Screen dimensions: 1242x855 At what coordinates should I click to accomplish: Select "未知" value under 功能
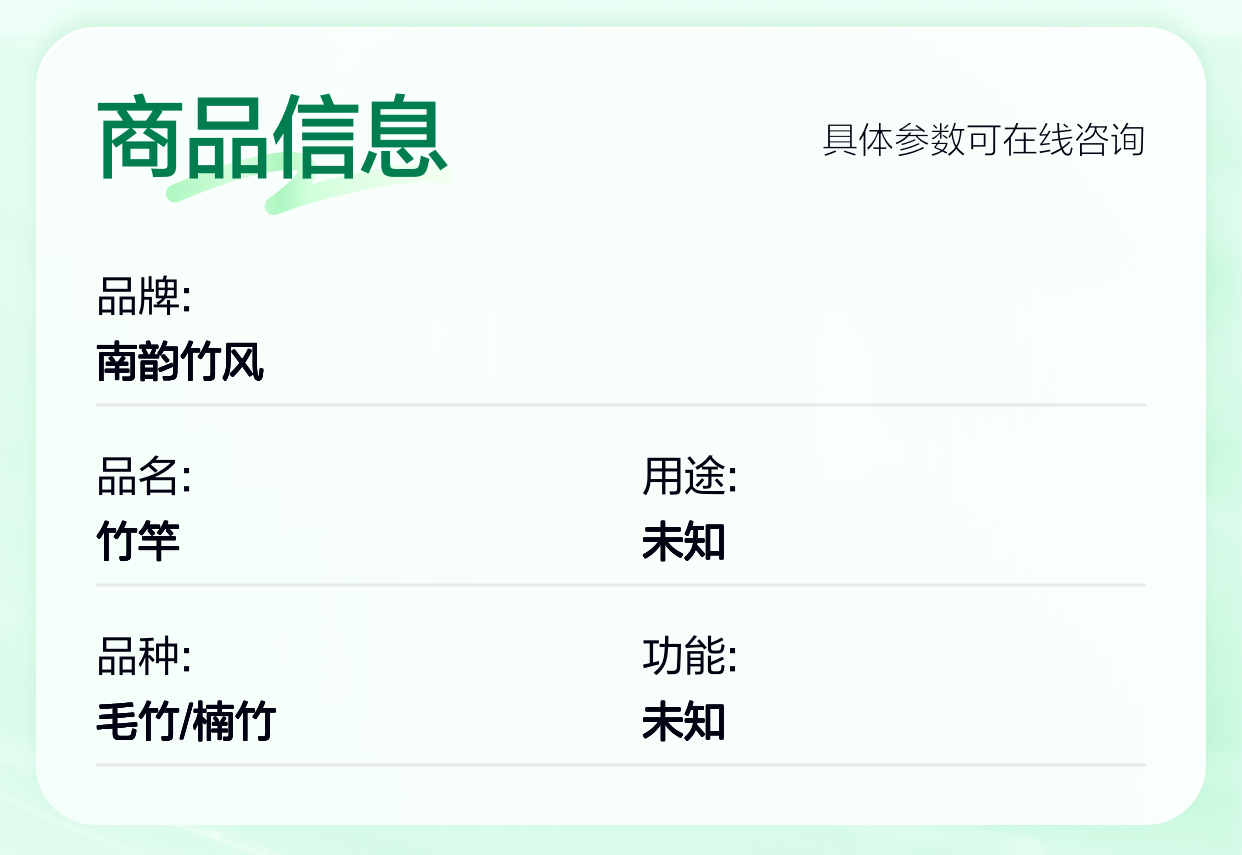tap(683, 722)
